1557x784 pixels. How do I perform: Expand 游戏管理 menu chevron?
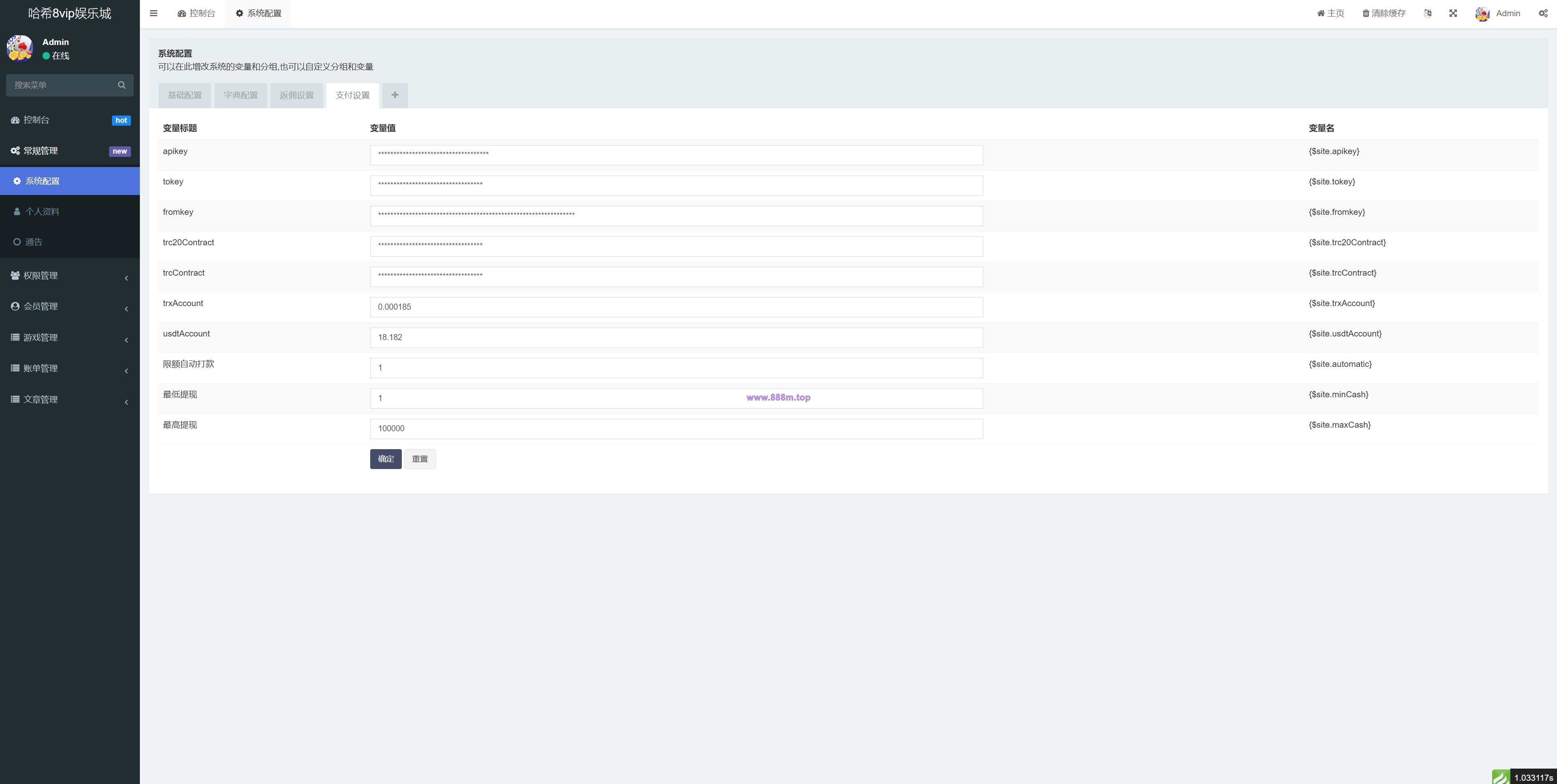click(x=127, y=341)
